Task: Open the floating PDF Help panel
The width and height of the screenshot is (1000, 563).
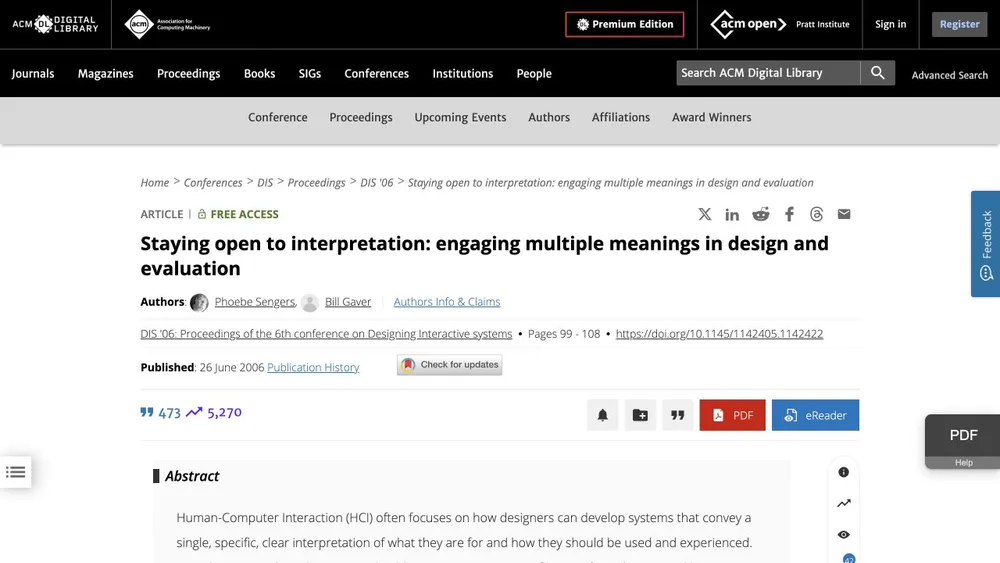Action: (963, 442)
